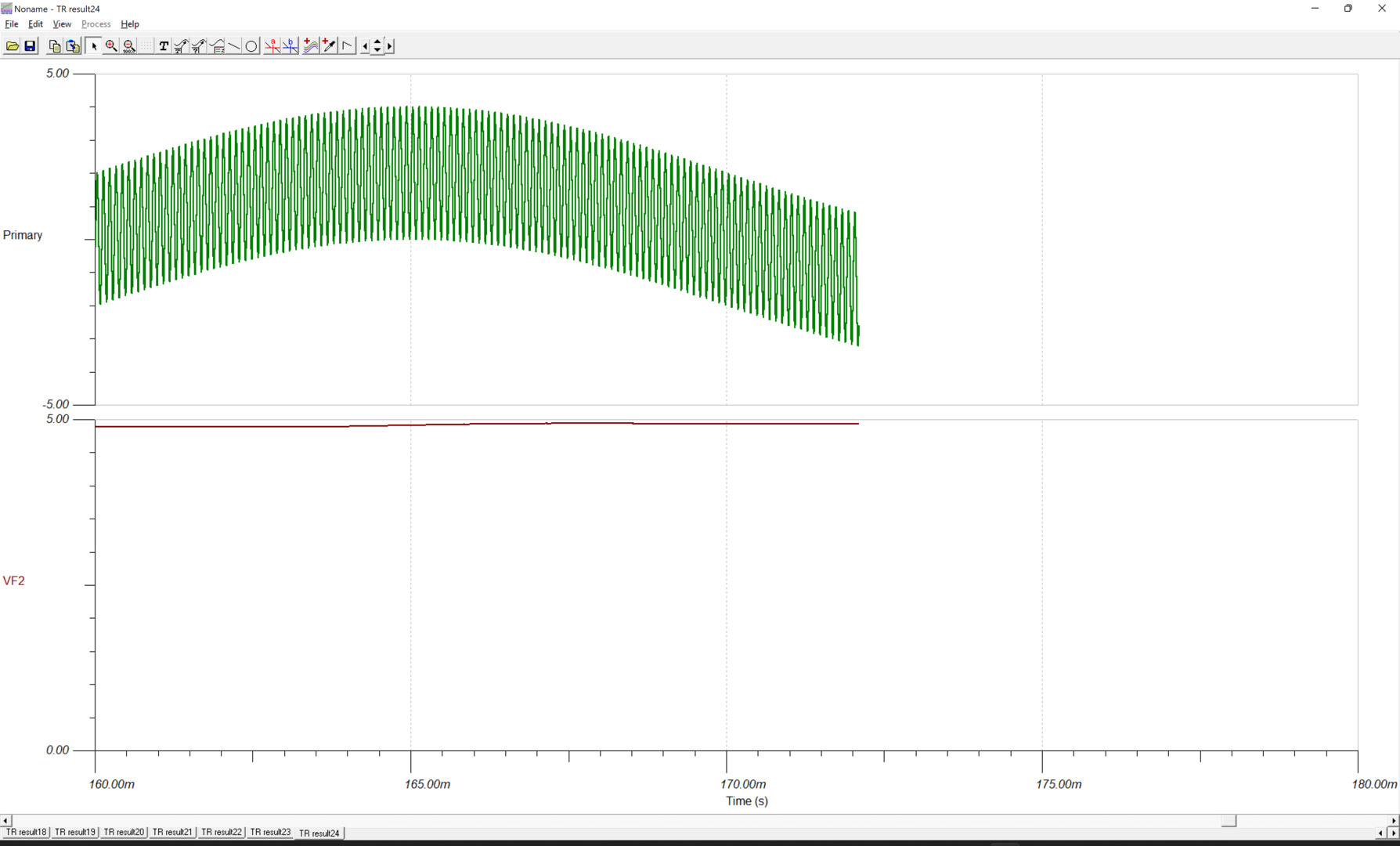
Task: Choose the line drawing tool
Action: [x=234, y=46]
